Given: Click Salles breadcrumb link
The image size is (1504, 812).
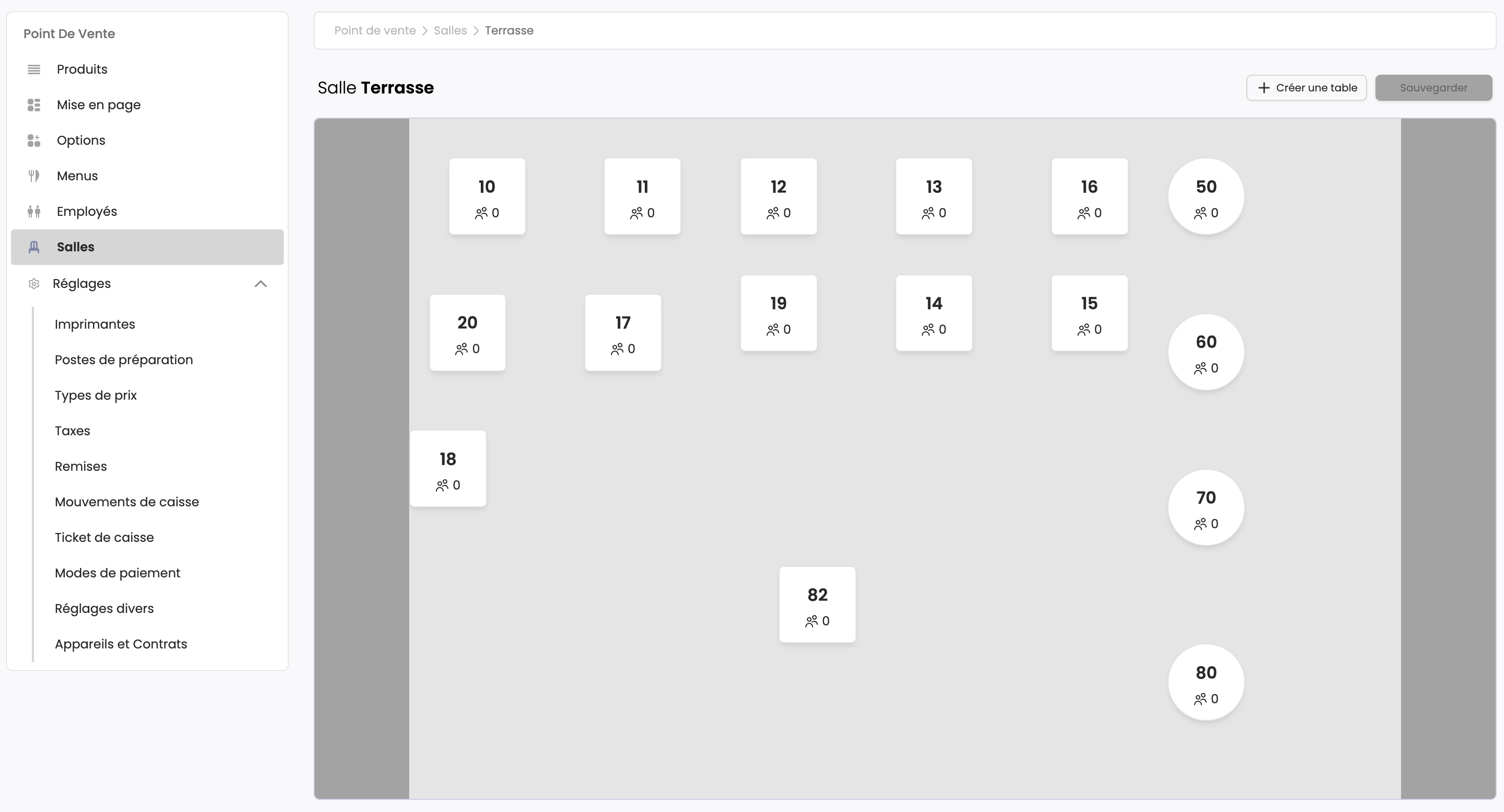Looking at the screenshot, I should click(449, 30).
